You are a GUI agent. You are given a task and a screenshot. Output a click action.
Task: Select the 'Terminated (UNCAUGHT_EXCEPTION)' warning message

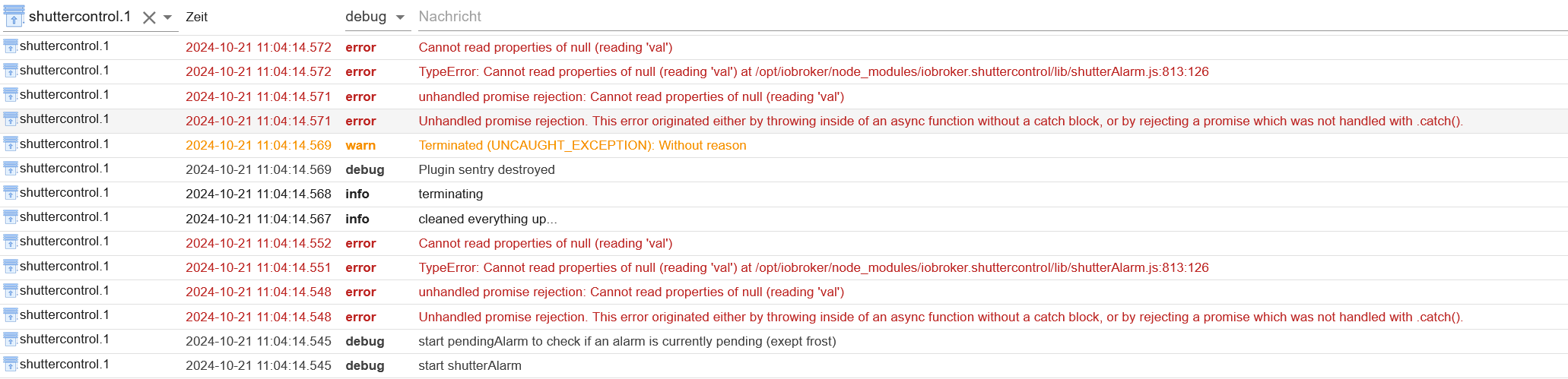pos(582,145)
